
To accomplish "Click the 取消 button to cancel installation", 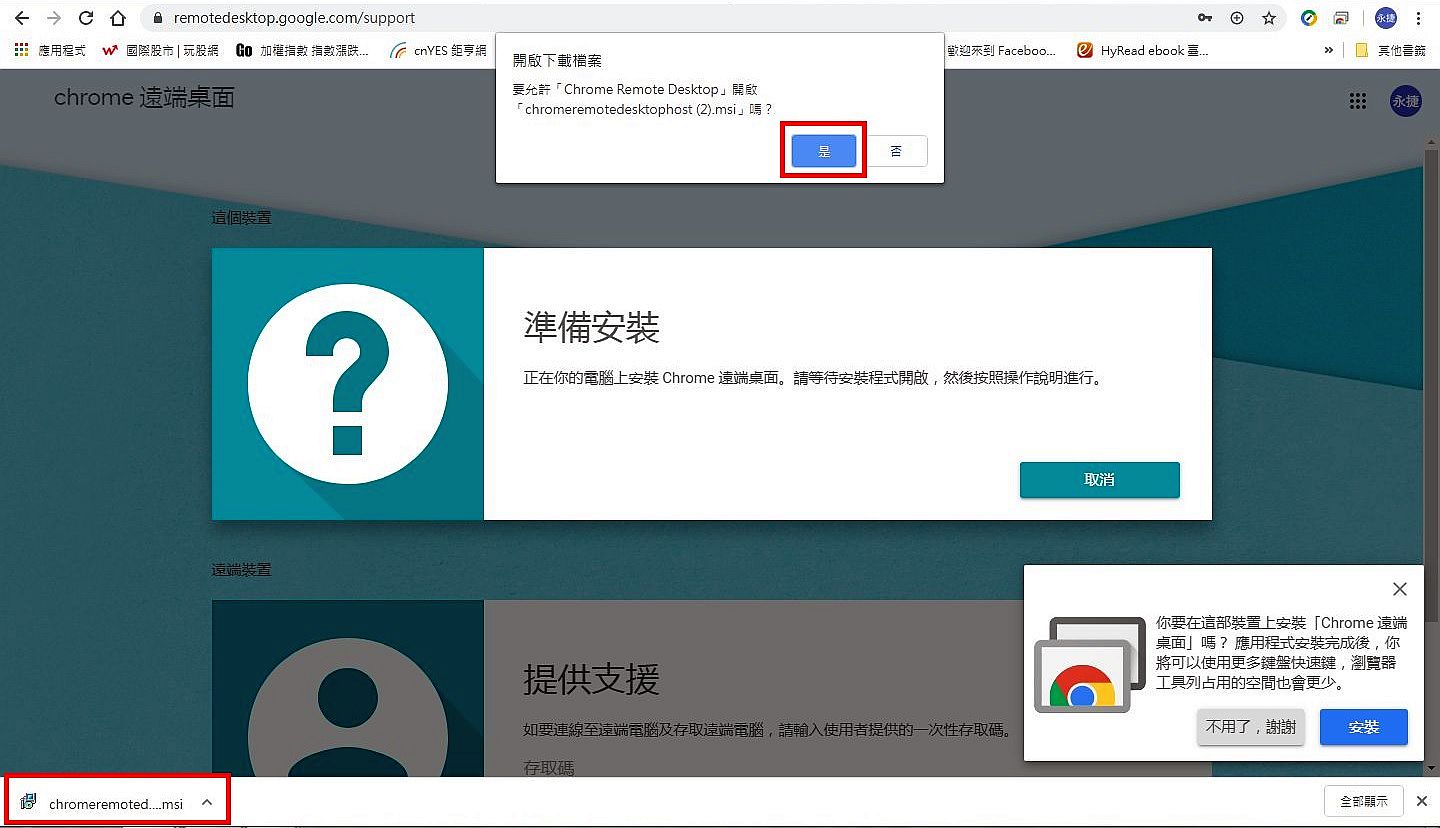I will 1100,480.
